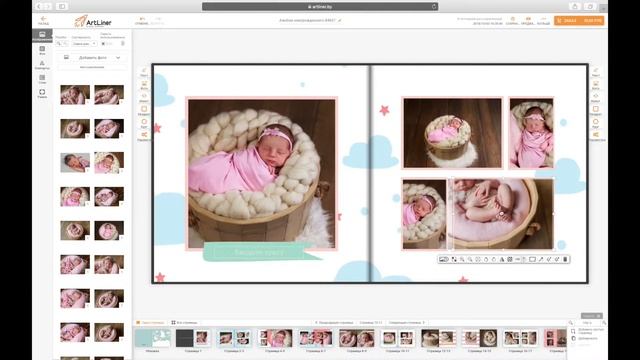The image size is (640, 360).
Task: Click the browser address bar
Action: [320, 7]
